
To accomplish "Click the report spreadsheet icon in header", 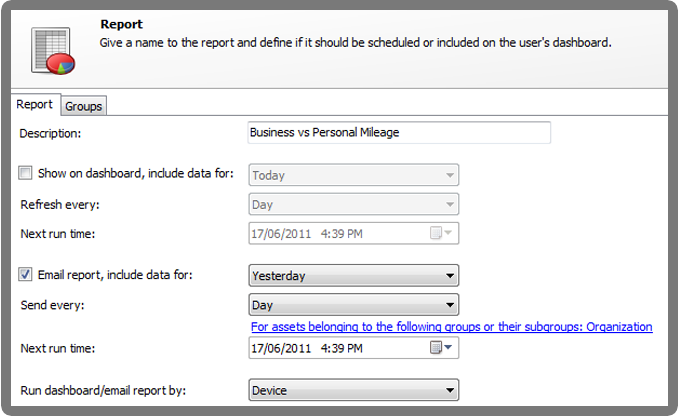I will [x=51, y=49].
